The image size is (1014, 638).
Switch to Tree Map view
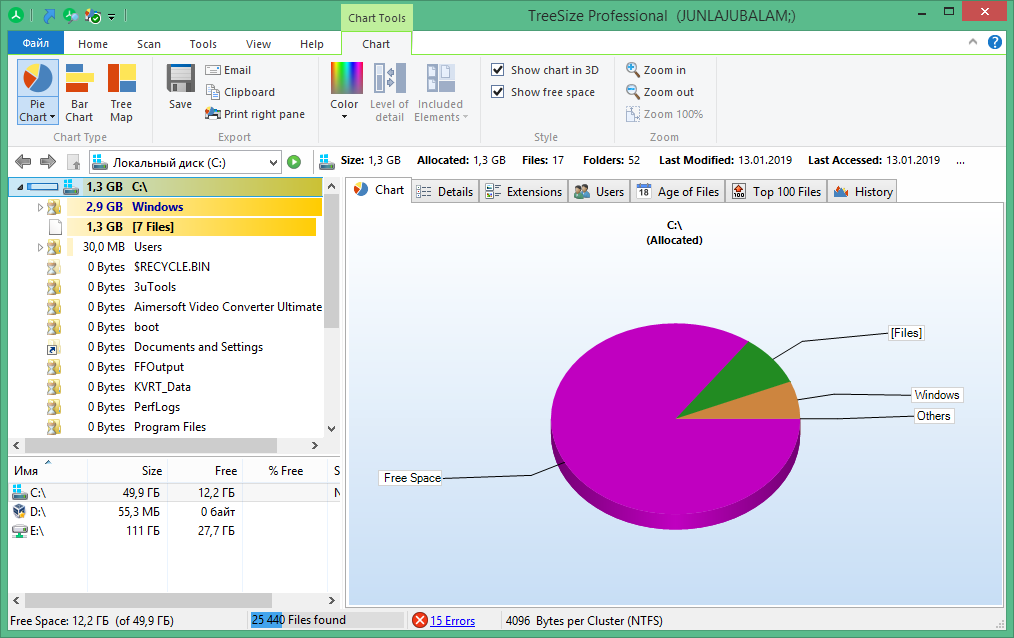tap(121, 93)
